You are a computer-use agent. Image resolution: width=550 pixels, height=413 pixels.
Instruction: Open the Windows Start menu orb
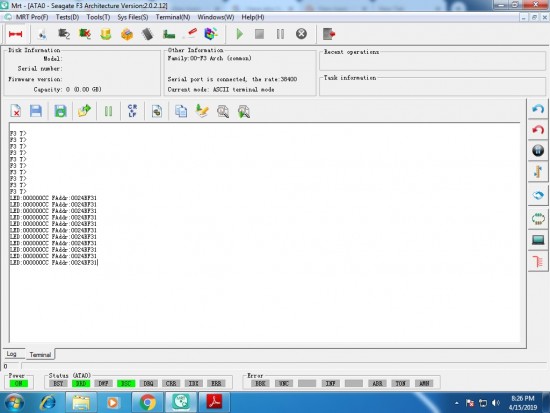(x=14, y=402)
